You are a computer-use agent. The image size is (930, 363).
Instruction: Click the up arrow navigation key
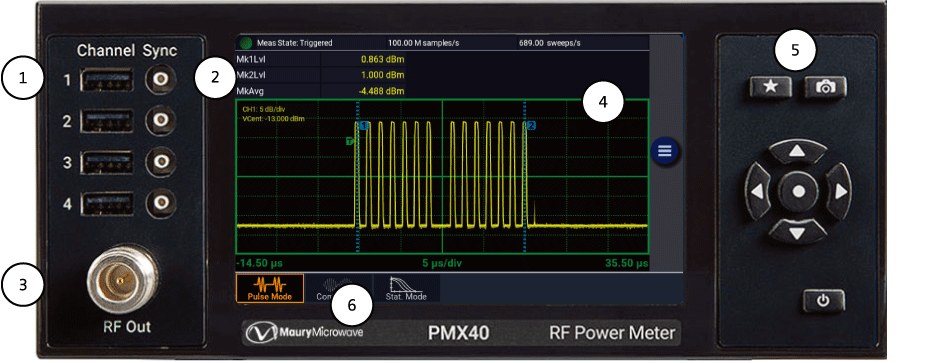(797, 151)
